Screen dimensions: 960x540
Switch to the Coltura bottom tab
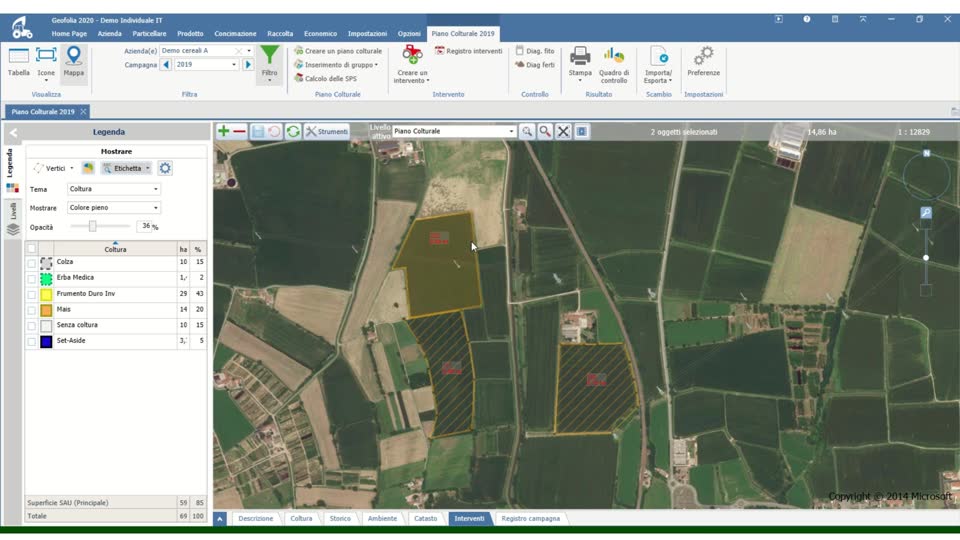[x=301, y=519]
